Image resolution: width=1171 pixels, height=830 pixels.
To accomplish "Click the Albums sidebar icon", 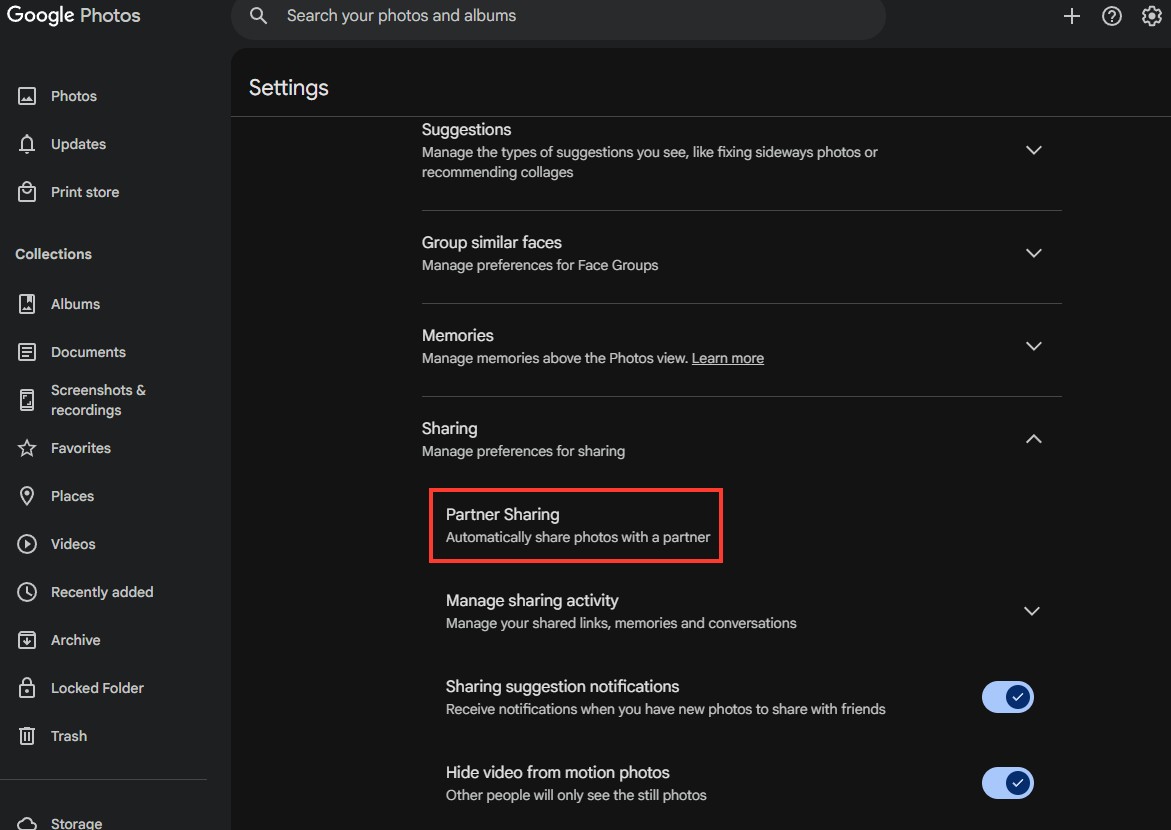I will pyautogui.click(x=27, y=304).
